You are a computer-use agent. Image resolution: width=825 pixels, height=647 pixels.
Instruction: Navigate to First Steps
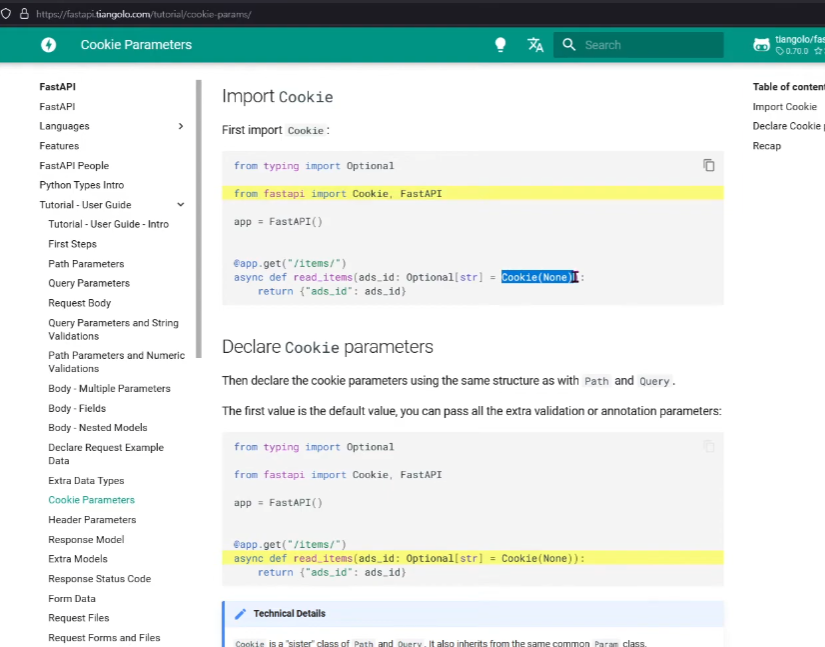click(73, 244)
